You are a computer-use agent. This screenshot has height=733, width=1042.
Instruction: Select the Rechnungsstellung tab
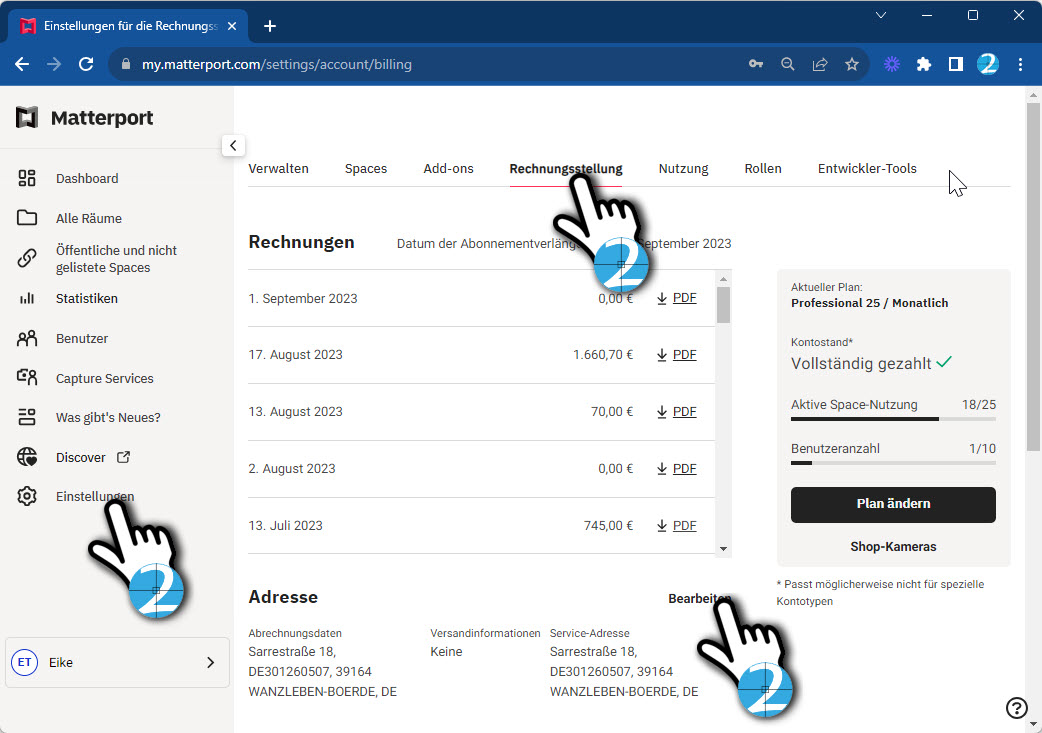pos(566,169)
